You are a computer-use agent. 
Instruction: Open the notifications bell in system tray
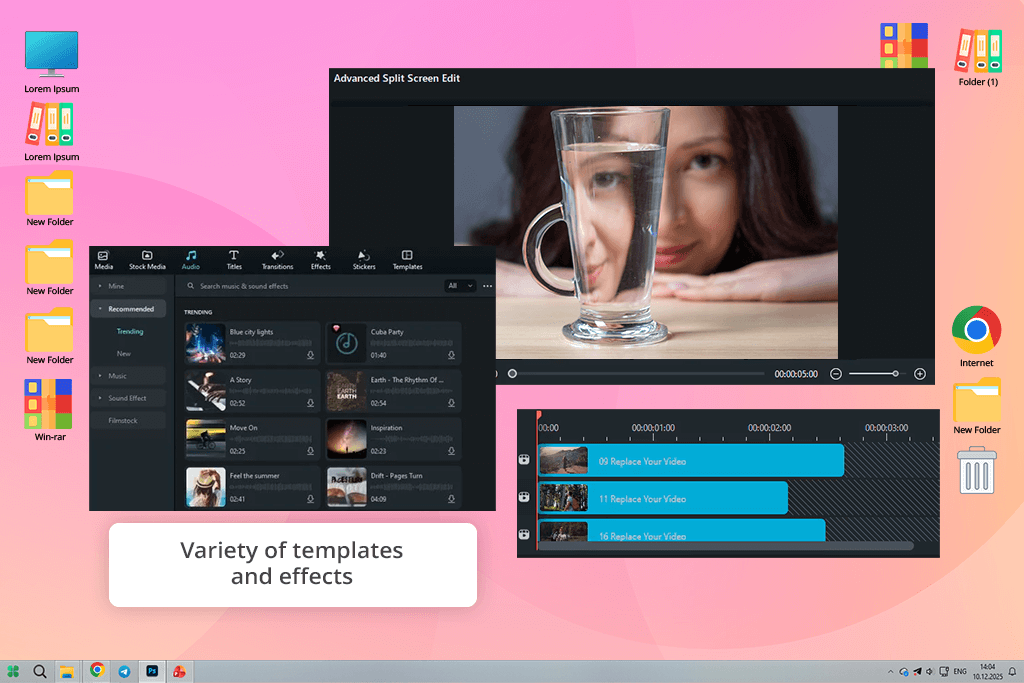[1012, 671]
